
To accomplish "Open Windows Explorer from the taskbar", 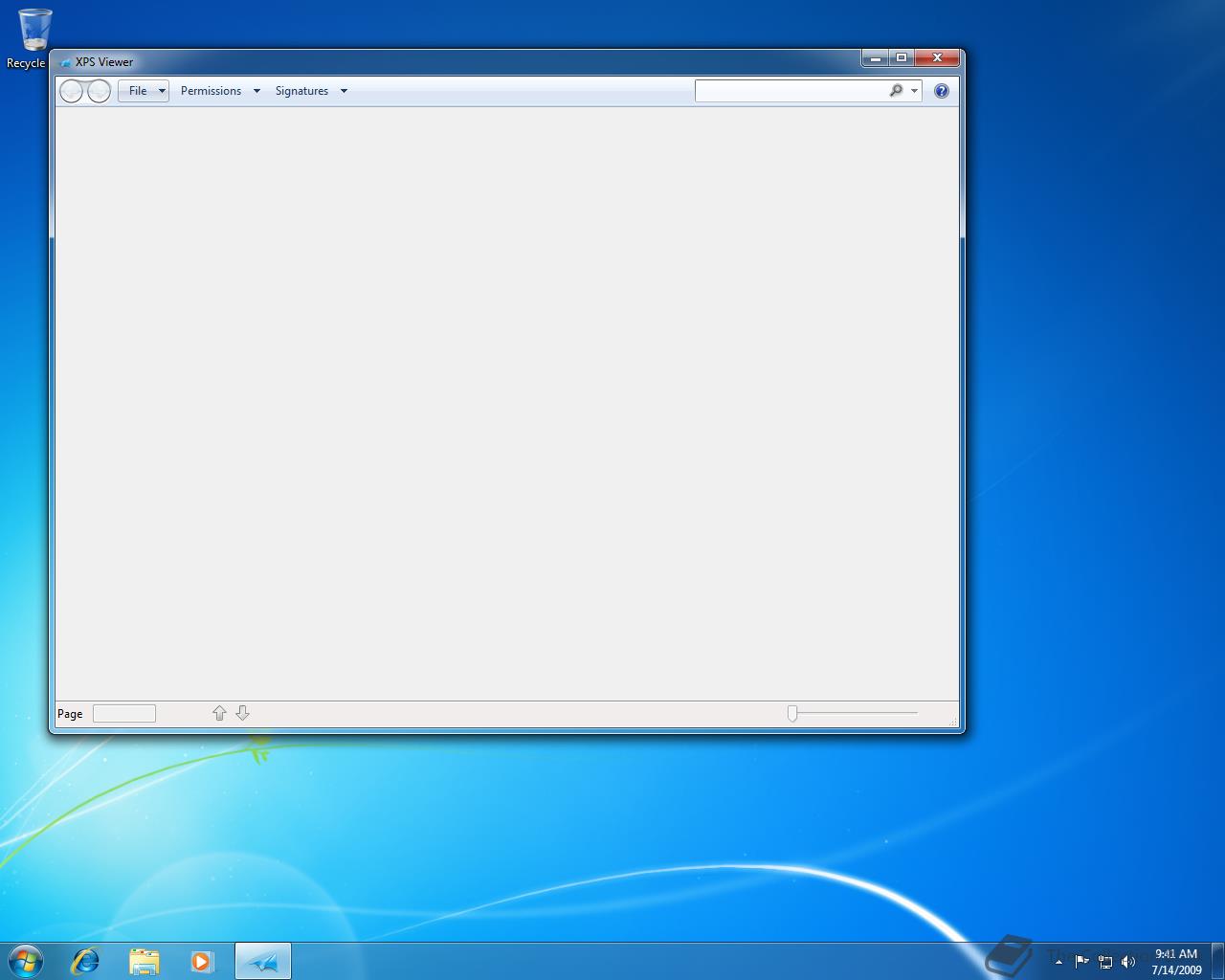I will pyautogui.click(x=144, y=961).
